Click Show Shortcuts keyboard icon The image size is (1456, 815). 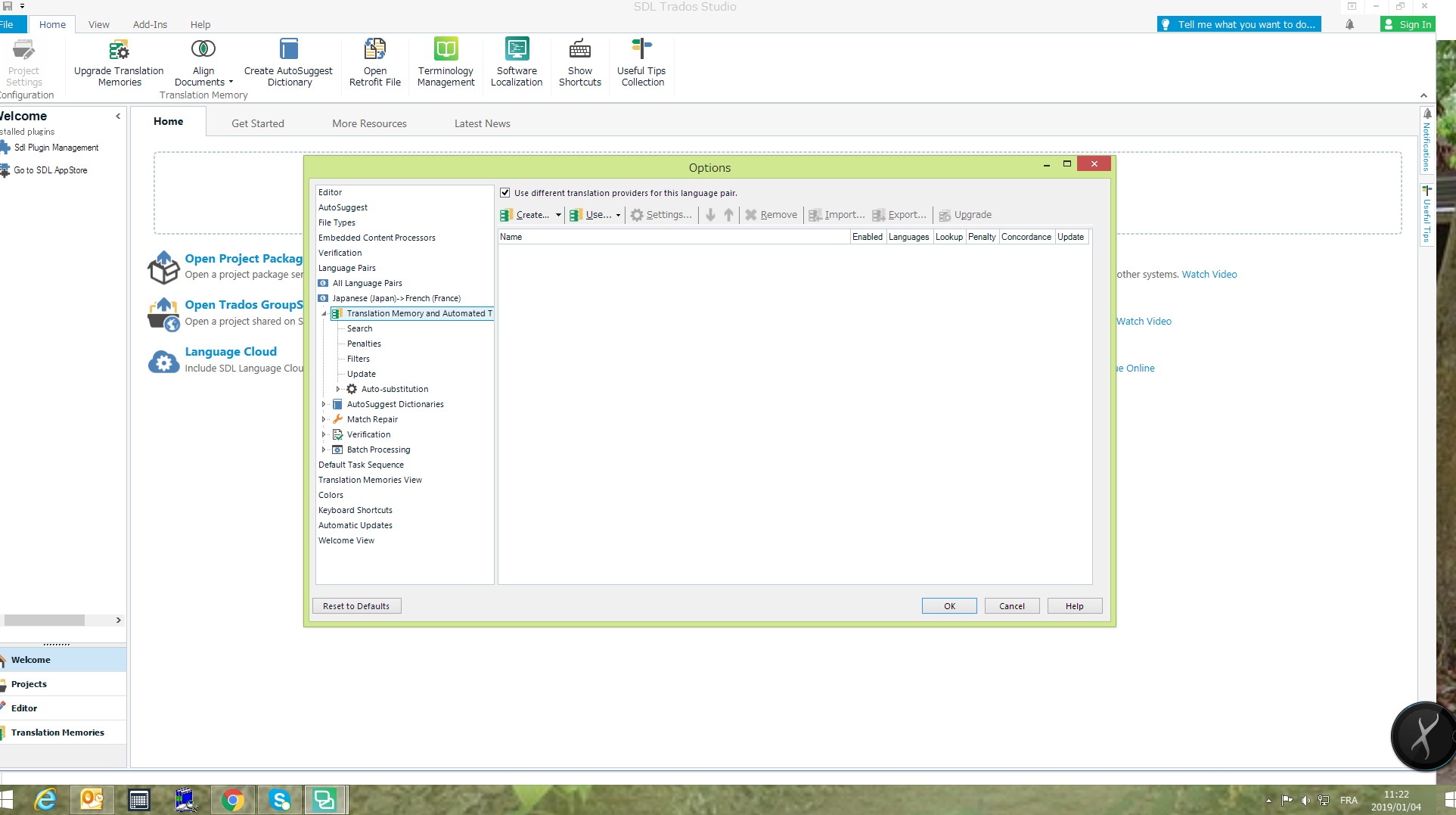580,50
